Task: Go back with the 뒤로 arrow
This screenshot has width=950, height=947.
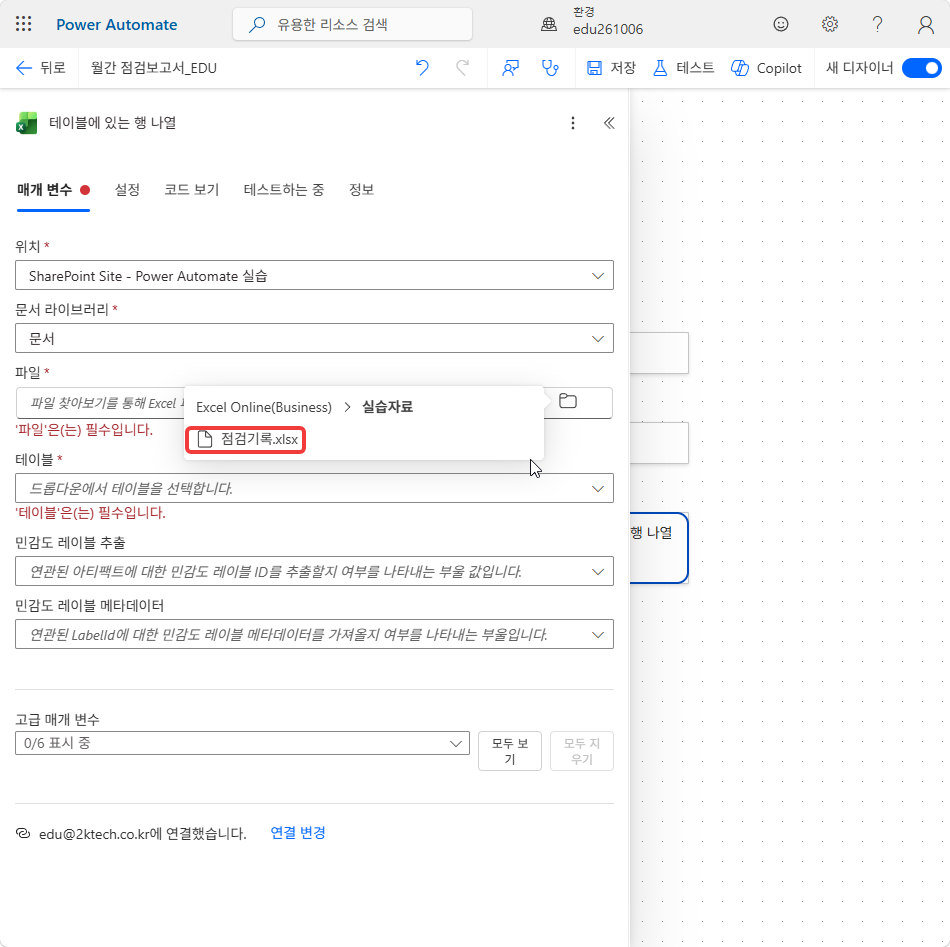Action: coord(40,68)
